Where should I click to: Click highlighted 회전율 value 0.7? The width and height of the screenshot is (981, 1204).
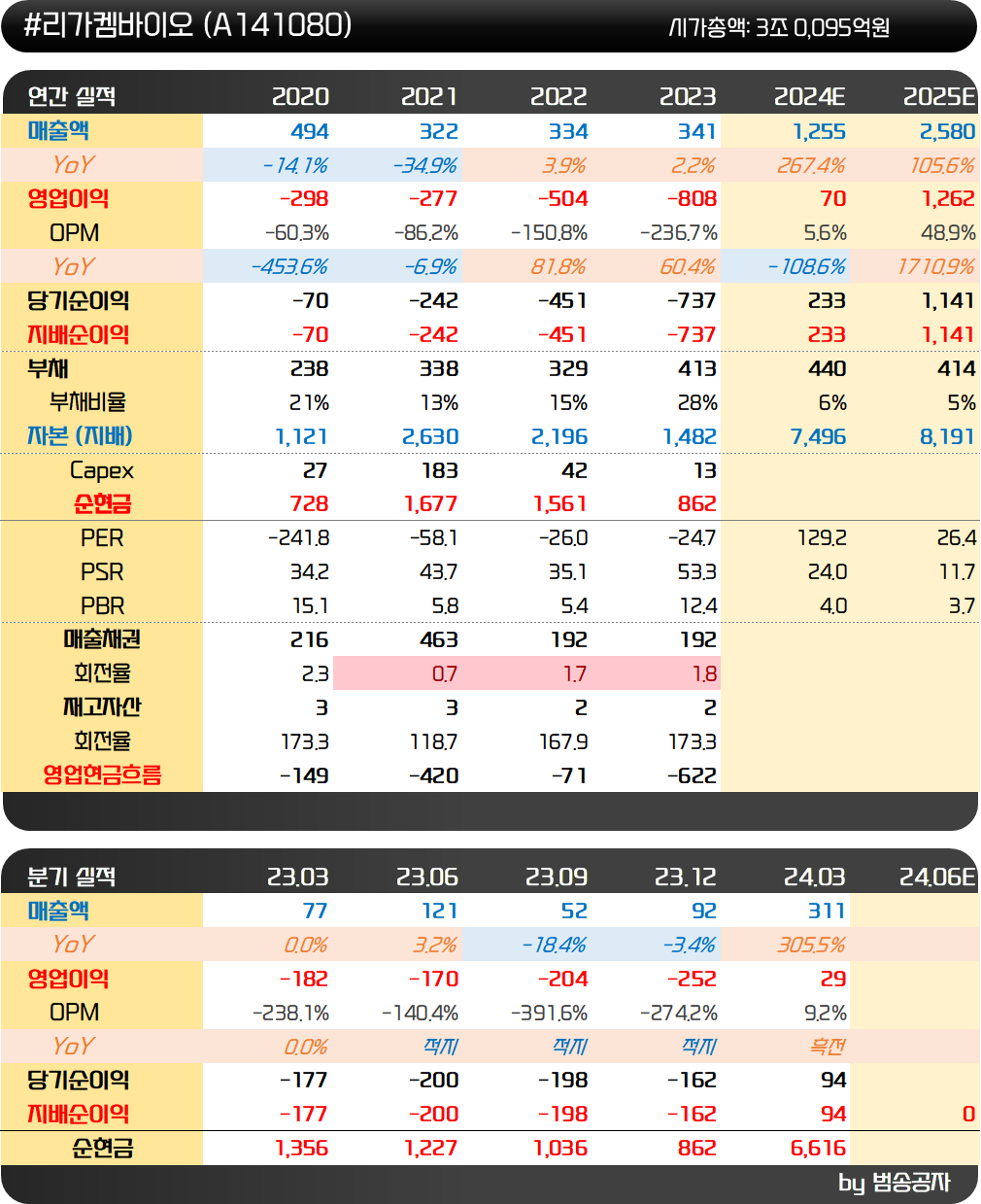(x=445, y=673)
